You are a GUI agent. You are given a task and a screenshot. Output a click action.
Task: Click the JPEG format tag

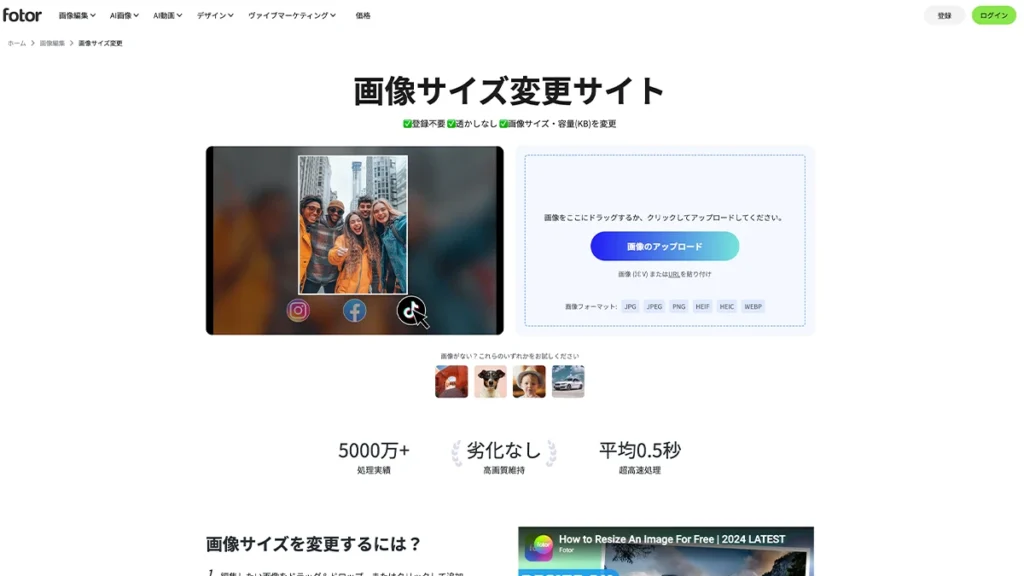(x=654, y=306)
